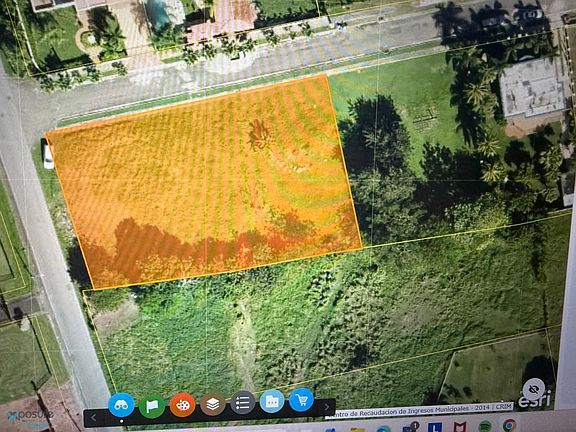Open Google Chrome from the taskbar
The height and width of the screenshot is (432, 576).
509,425
